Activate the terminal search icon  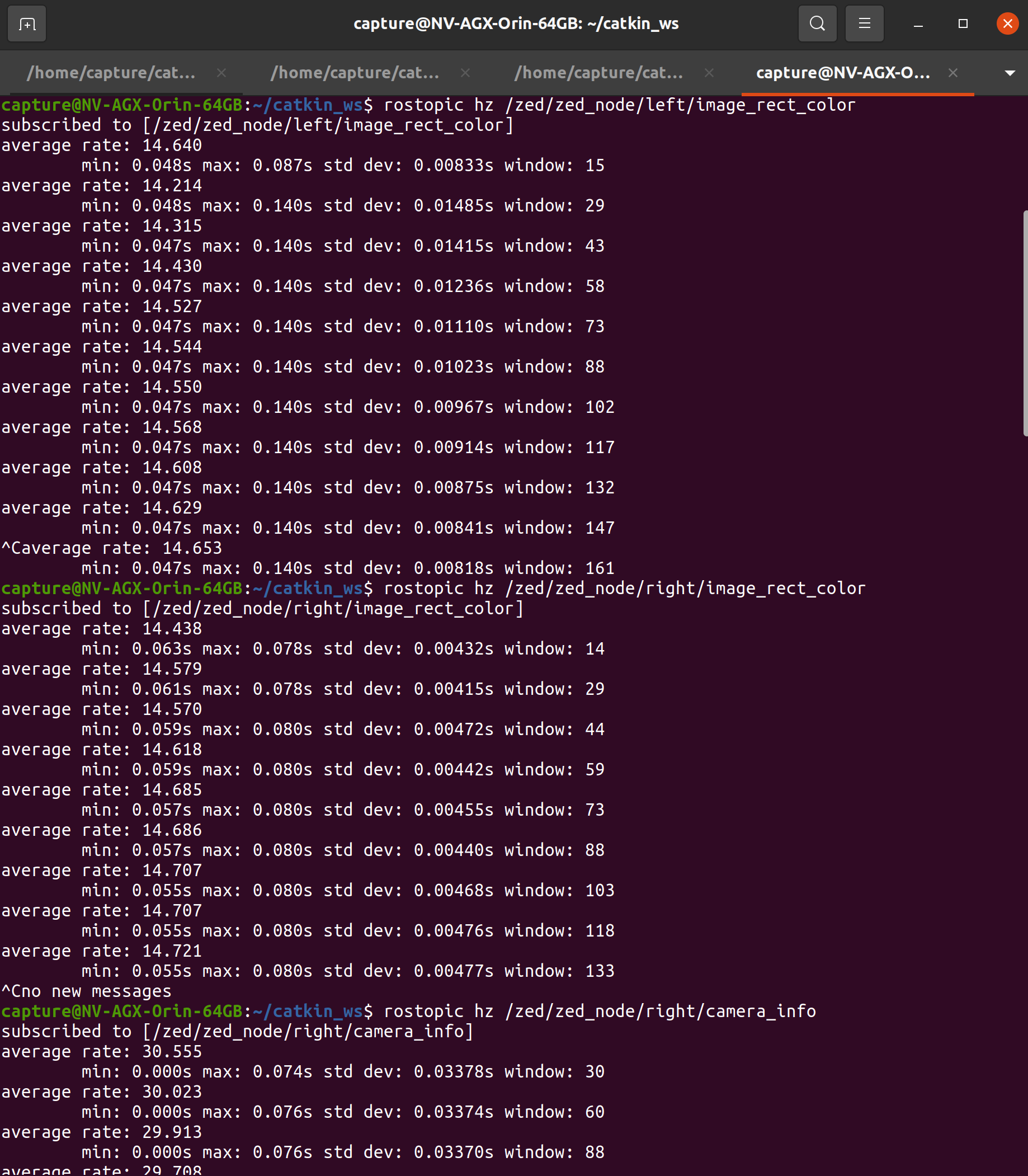tap(817, 23)
